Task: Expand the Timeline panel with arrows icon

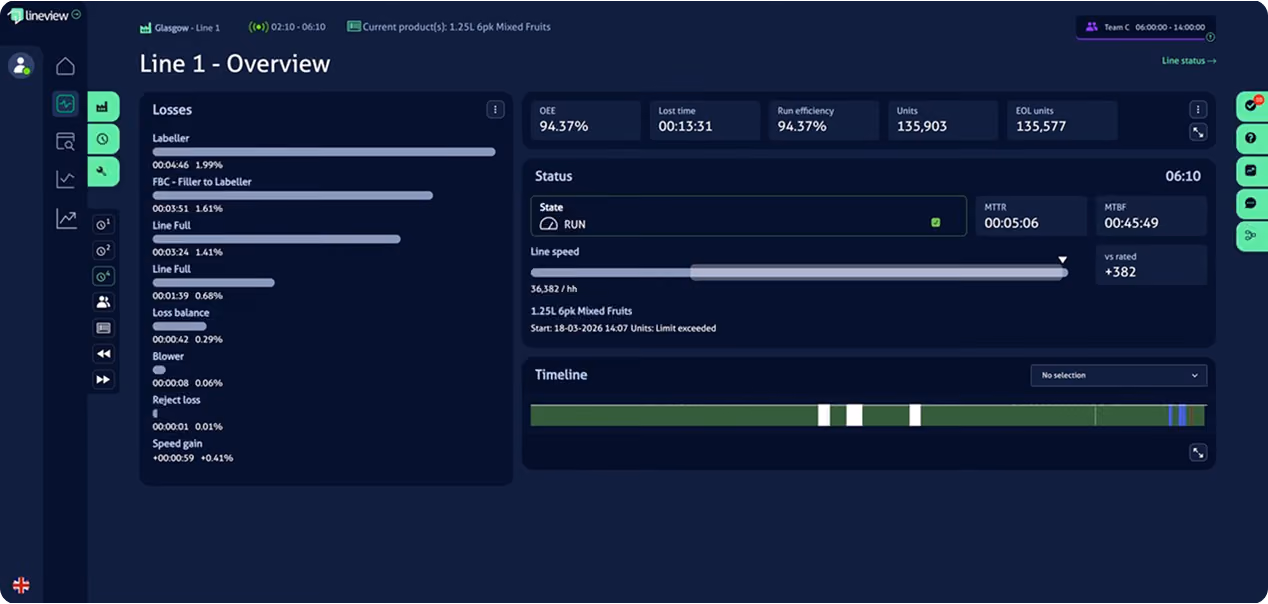Action: pyautogui.click(x=1198, y=453)
